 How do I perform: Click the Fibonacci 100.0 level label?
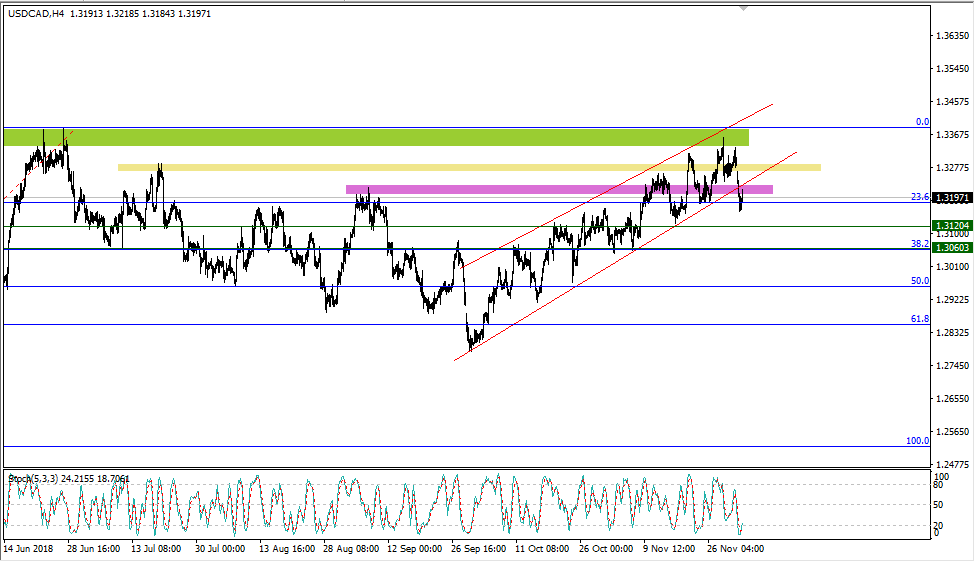coord(917,440)
